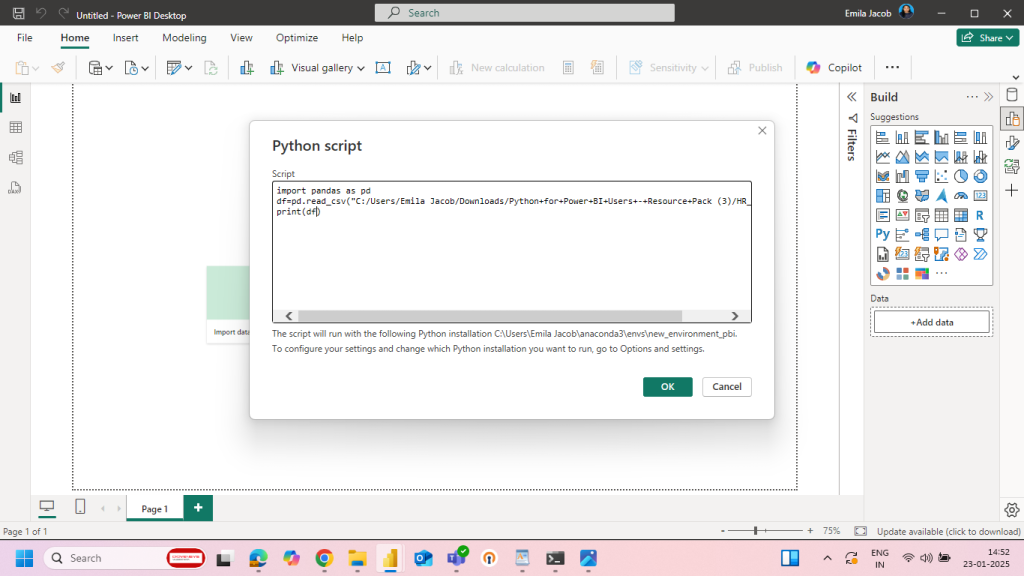
Task: Select the funnel chart visual
Action: coord(921,176)
